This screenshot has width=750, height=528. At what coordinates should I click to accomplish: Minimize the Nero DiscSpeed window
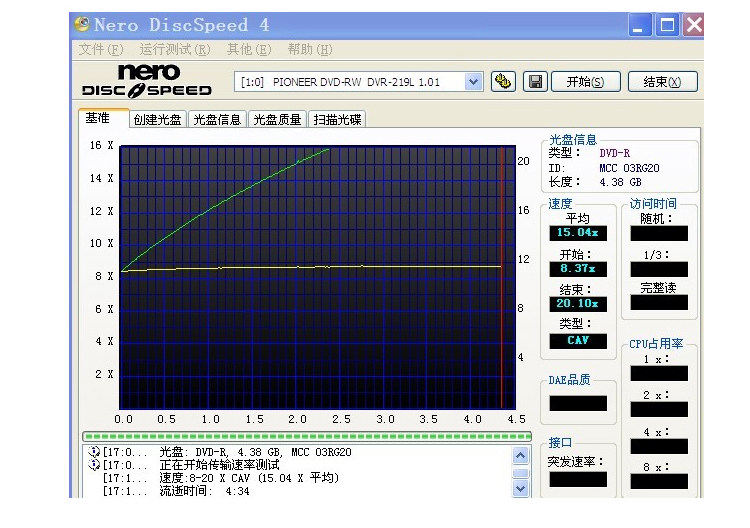click(640, 25)
